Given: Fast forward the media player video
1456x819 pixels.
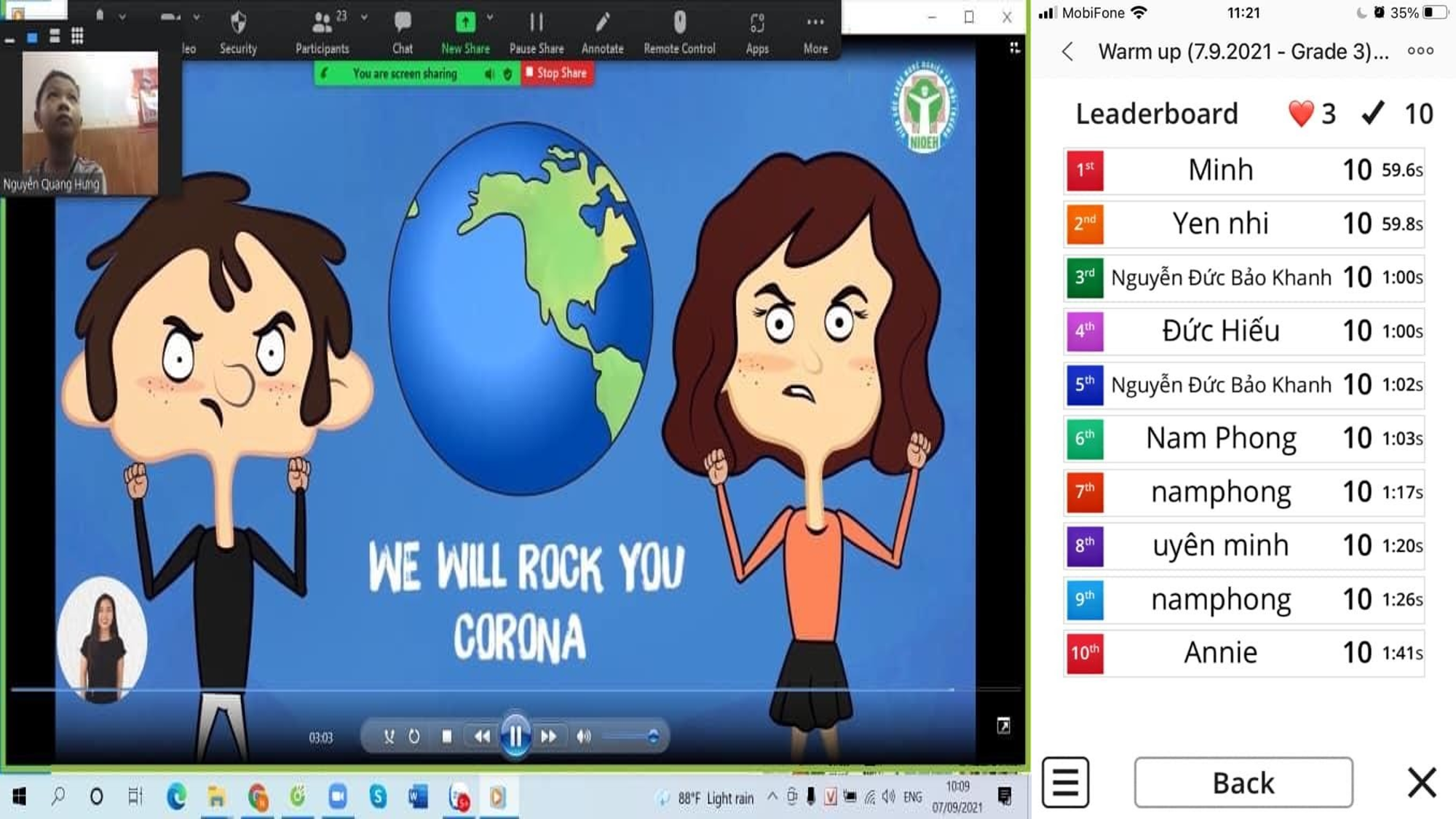Looking at the screenshot, I should (x=549, y=737).
